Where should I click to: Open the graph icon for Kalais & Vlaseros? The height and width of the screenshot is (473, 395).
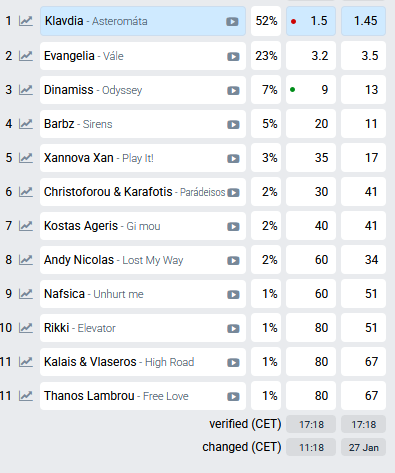pos(26,362)
